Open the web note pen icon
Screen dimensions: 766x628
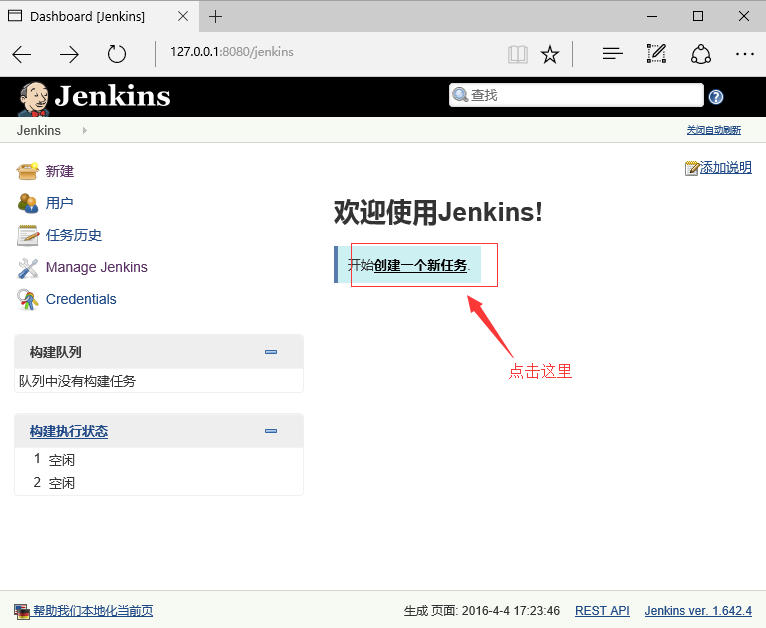point(656,54)
